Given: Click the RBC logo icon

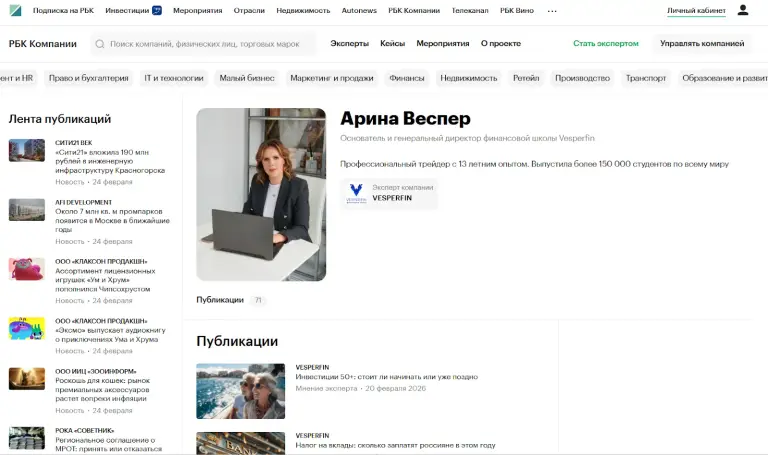Looking at the screenshot, I should click(15, 10).
